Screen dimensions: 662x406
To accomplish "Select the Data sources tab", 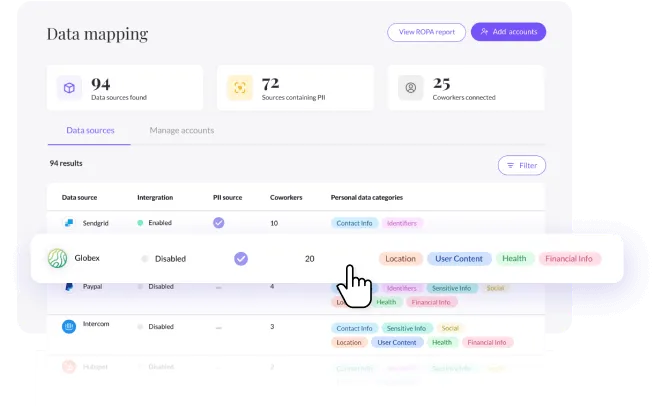I will 90,130.
